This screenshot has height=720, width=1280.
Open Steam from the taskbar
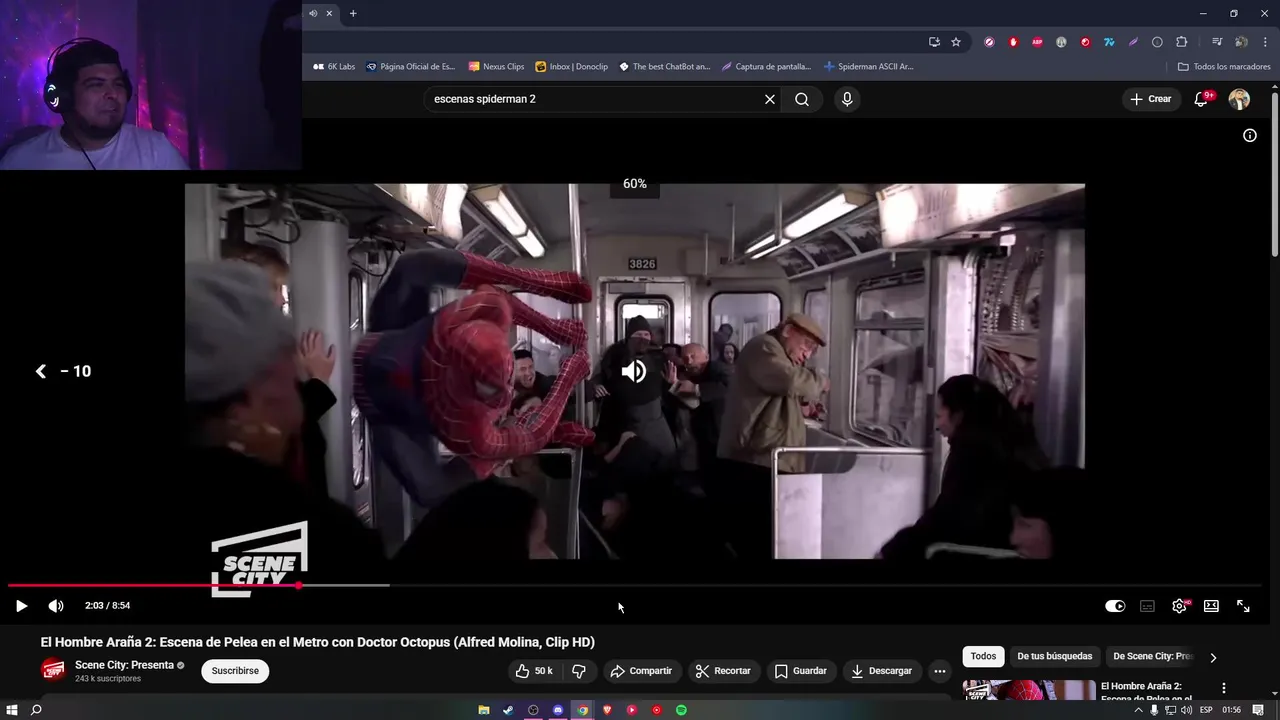[508, 710]
